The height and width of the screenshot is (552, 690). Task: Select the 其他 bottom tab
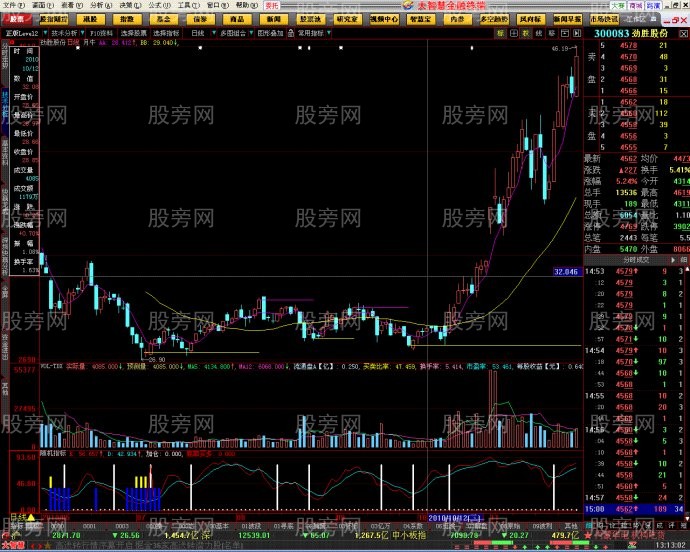571,526
